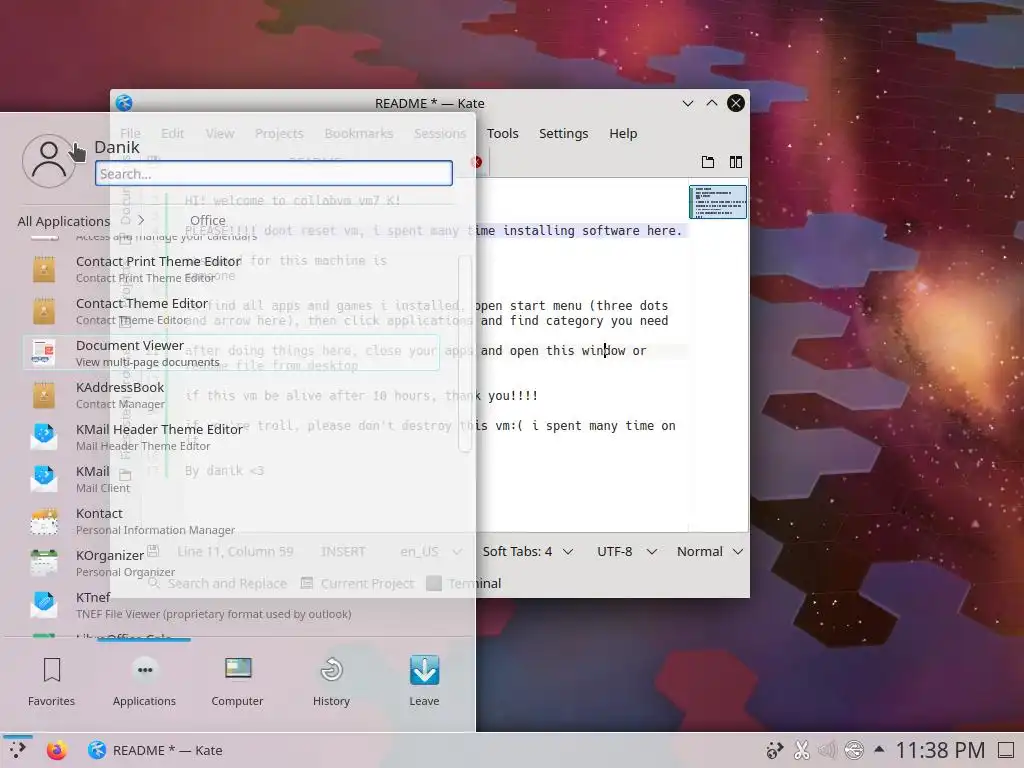Click the launcher application list scrollbar
Viewport: 1024px width, 768px height.
point(464,353)
